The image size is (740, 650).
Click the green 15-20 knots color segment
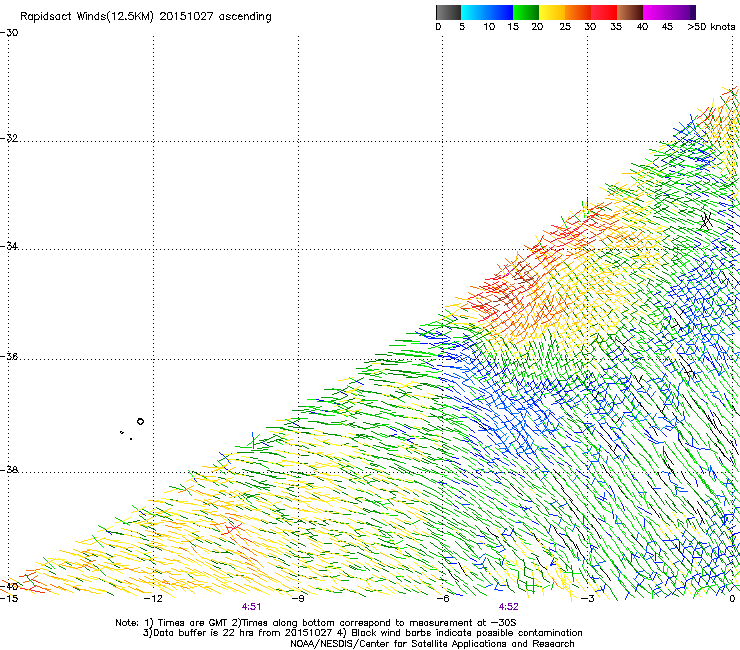526,12
